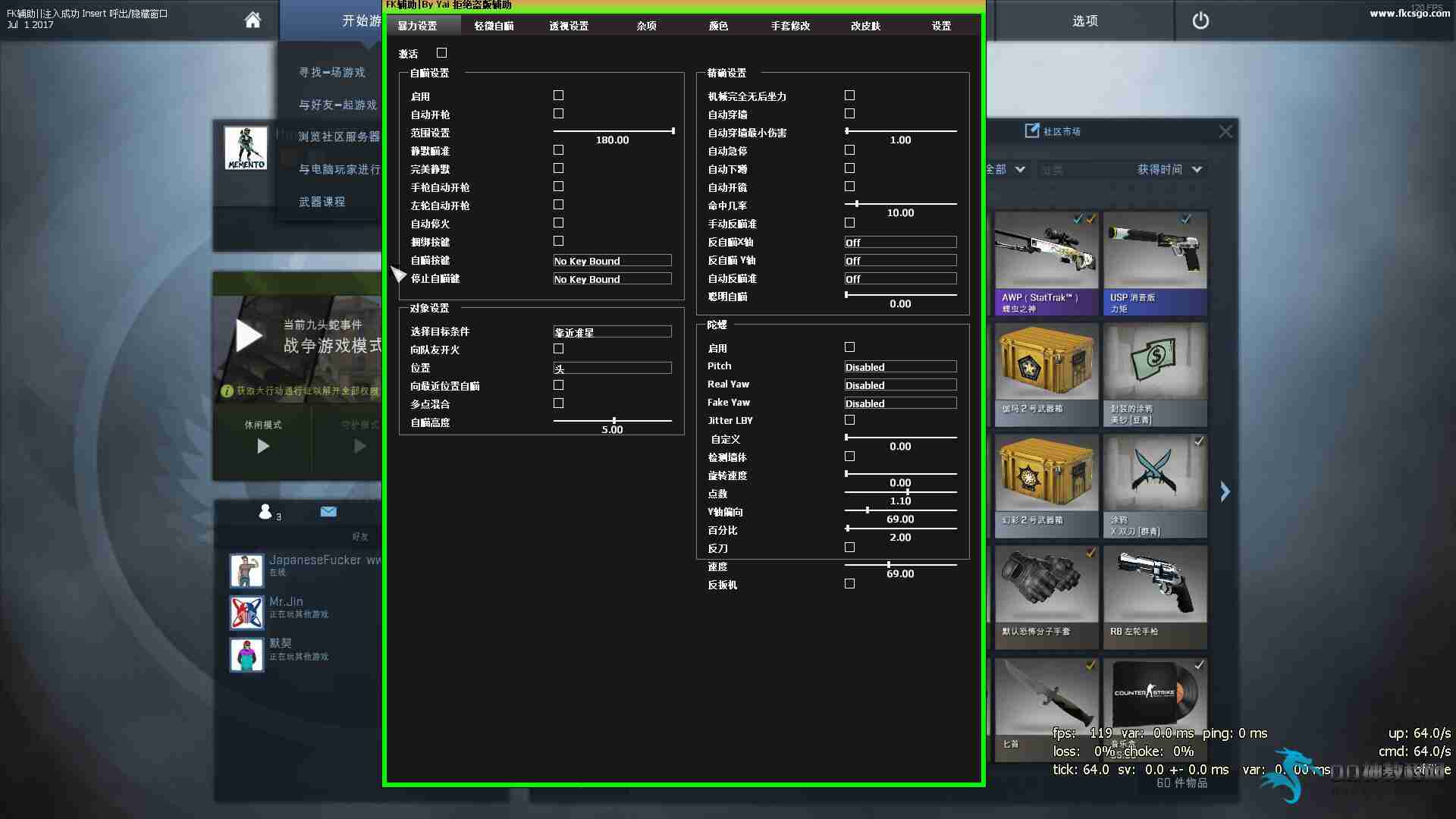This screenshot has height=819, width=1456.
Task: Open the friends list person icon
Action: pyautogui.click(x=265, y=512)
